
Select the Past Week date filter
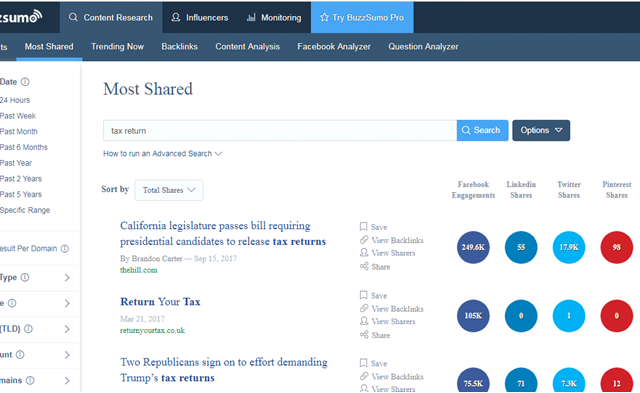[18, 116]
